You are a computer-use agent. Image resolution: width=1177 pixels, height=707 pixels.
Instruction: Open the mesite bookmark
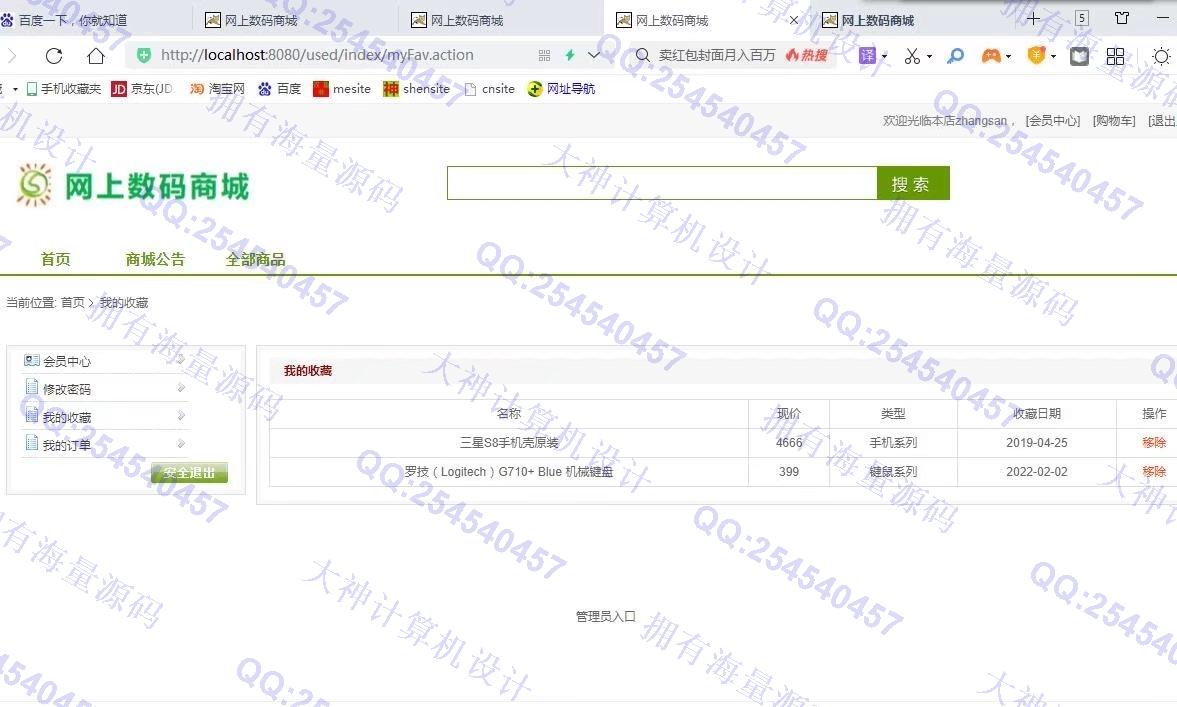pyautogui.click(x=342, y=89)
